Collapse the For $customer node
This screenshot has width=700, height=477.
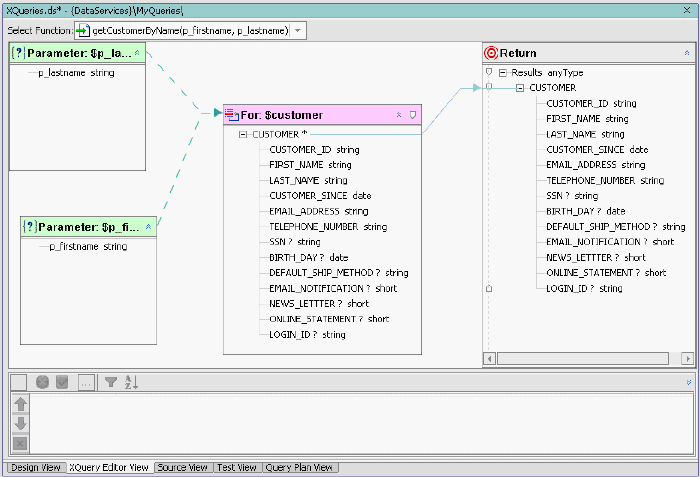(399, 115)
